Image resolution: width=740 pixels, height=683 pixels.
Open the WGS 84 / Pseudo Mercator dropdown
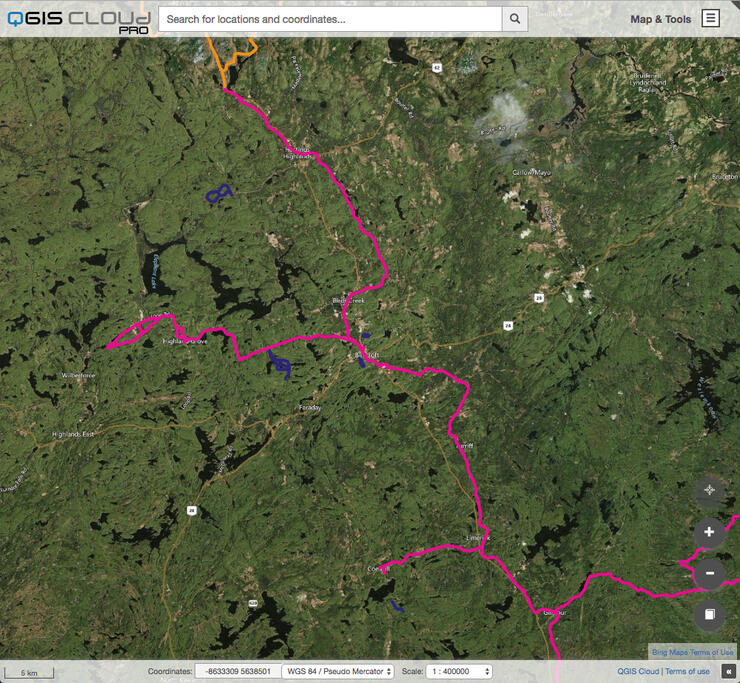pos(338,672)
